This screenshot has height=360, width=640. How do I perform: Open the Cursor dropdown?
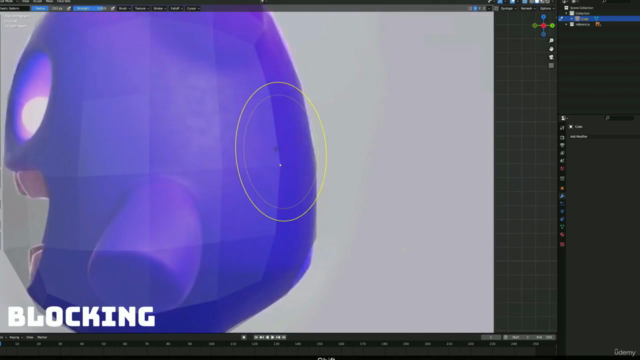click(193, 8)
